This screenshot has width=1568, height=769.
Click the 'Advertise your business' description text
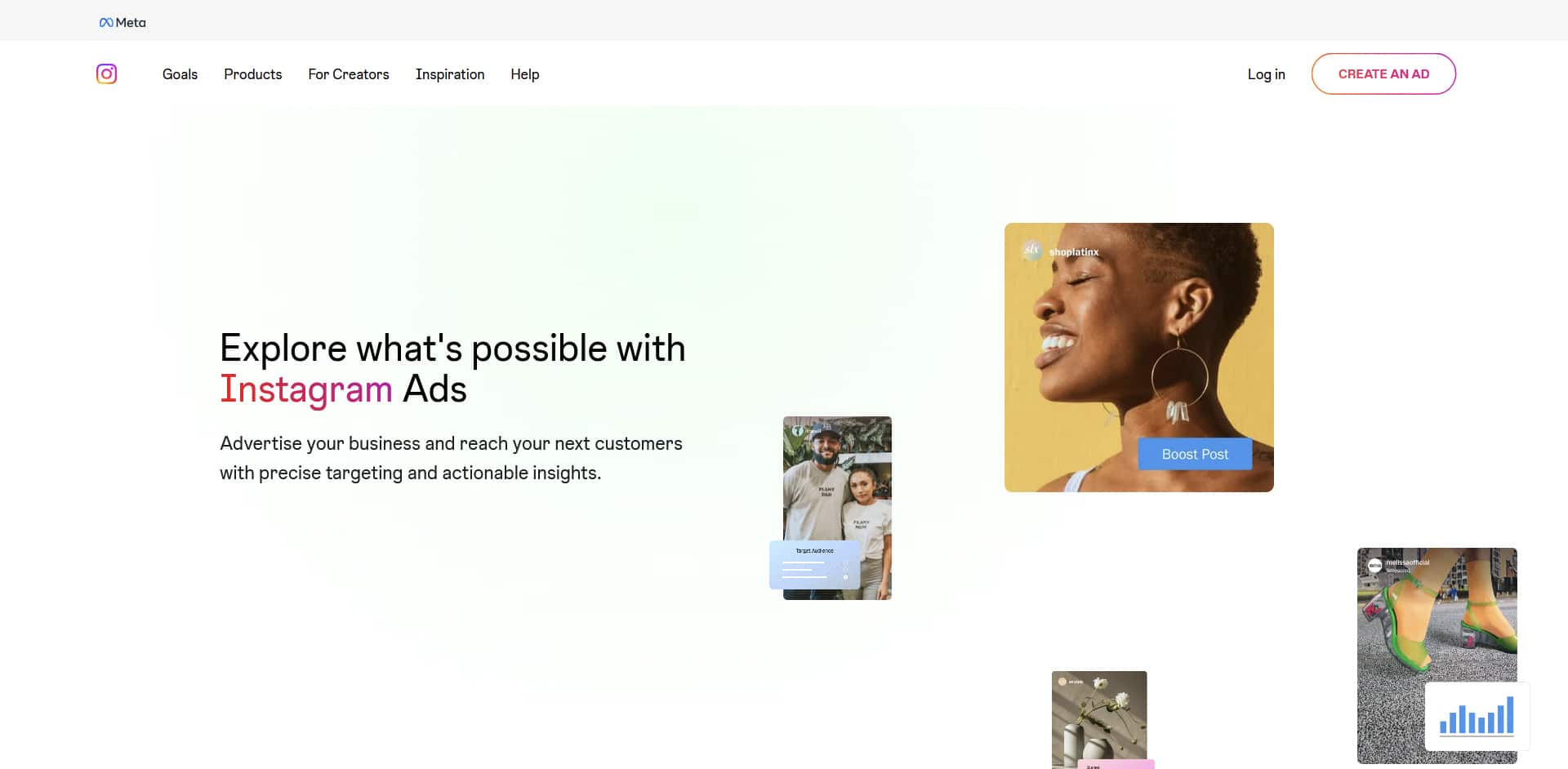pos(451,458)
